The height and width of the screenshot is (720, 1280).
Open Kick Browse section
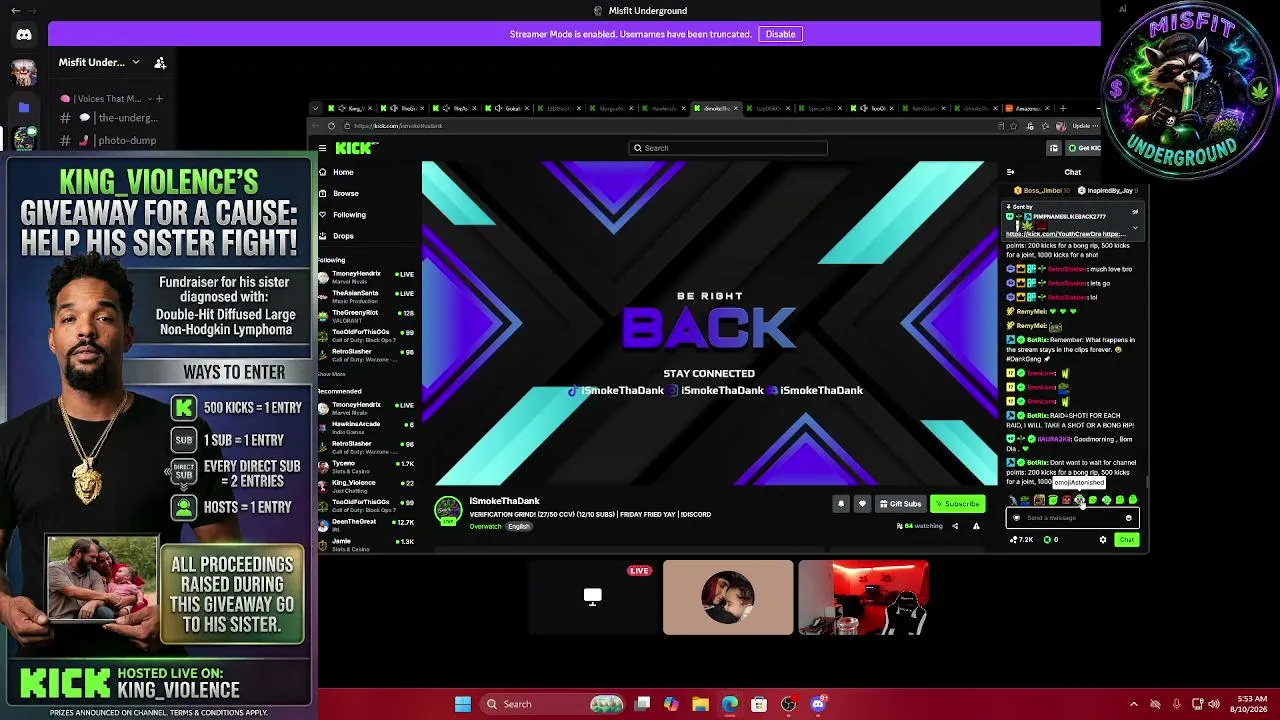click(345, 193)
